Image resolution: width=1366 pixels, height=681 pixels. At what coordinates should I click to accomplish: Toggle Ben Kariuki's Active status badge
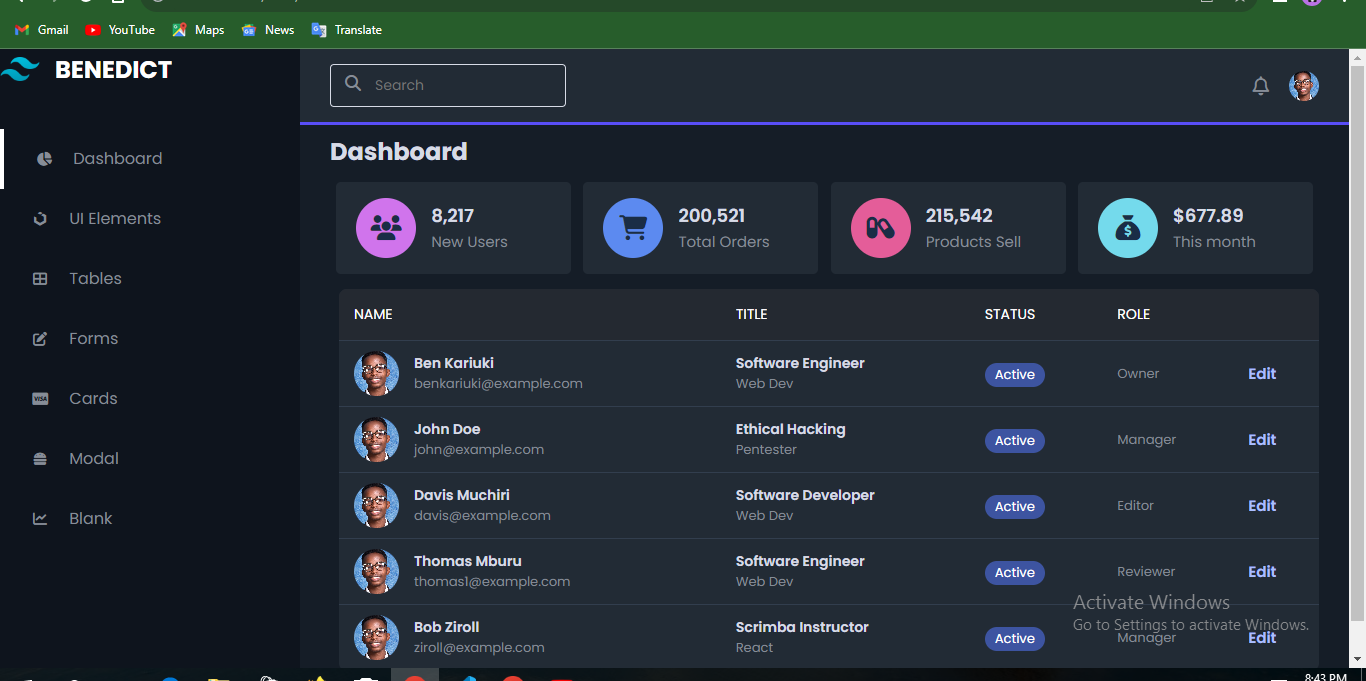[1014, 374]
